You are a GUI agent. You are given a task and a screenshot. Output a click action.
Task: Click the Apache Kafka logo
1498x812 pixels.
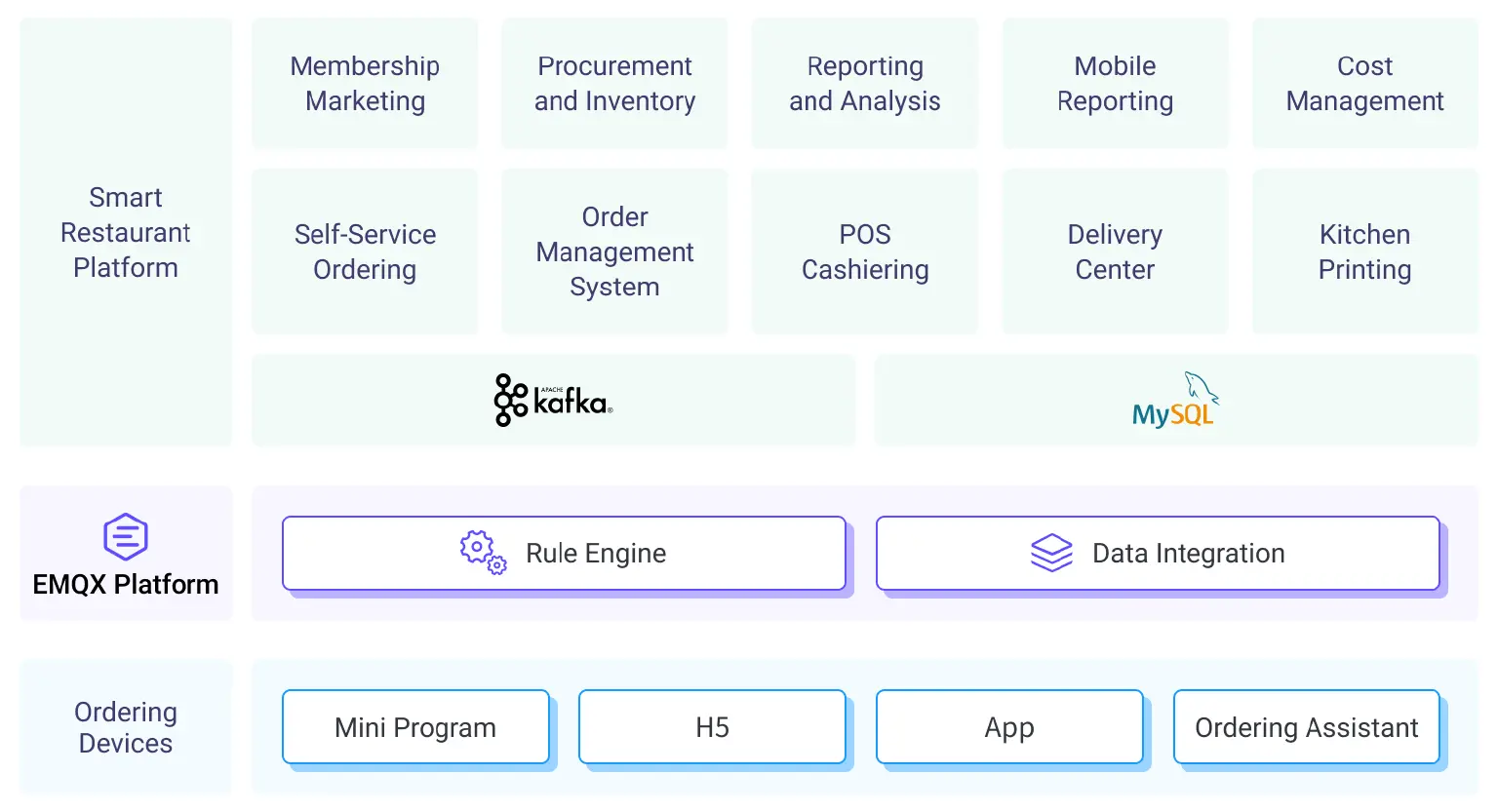pos(553,401)
